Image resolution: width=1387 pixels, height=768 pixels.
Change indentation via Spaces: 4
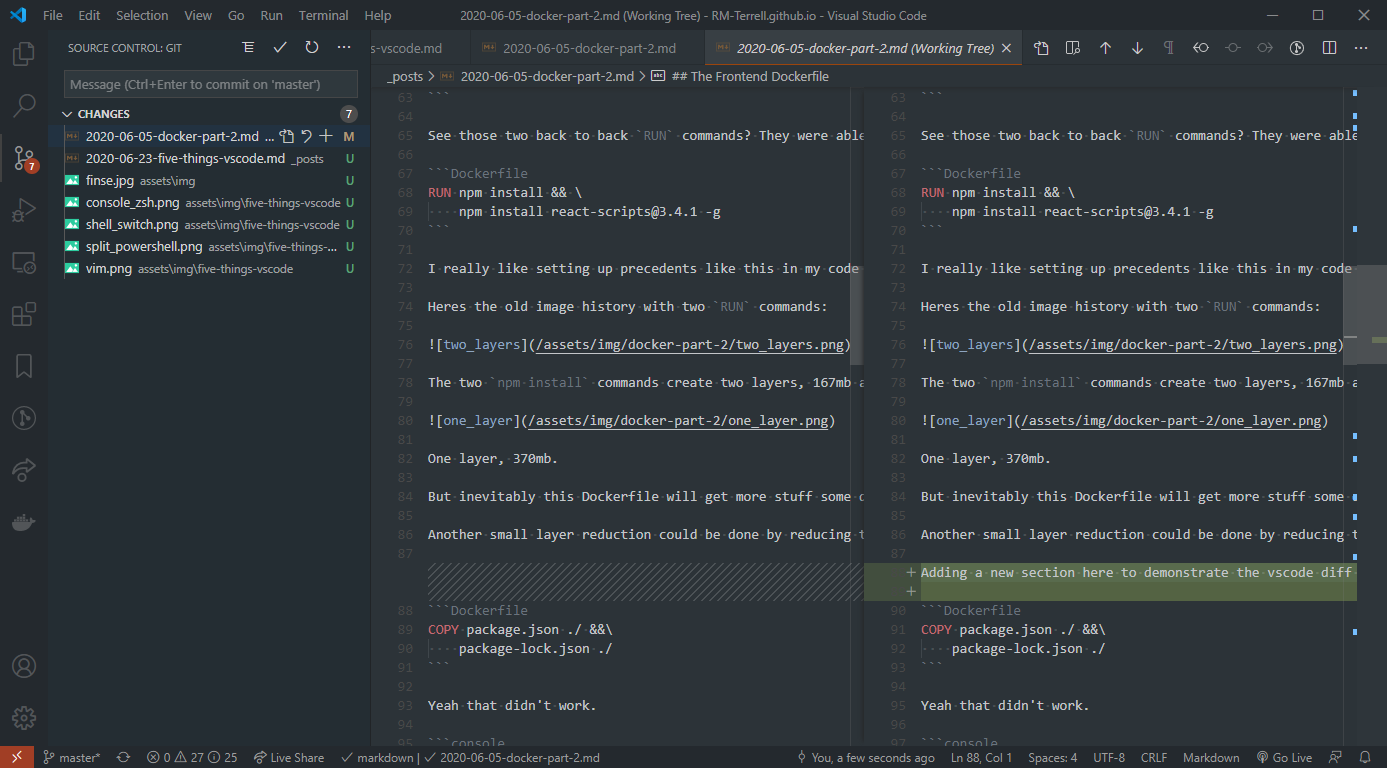pyautogui.click(x=1052, y=757)
